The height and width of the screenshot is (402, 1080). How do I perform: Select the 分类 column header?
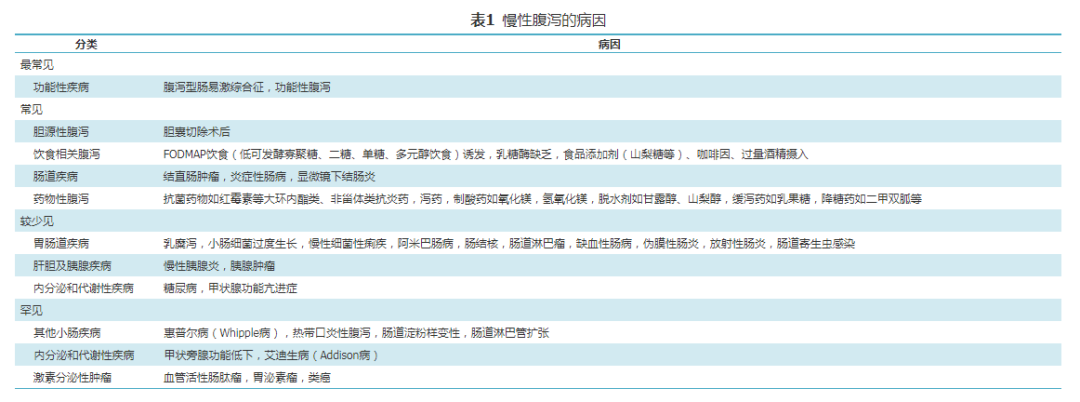click(86, 45)
